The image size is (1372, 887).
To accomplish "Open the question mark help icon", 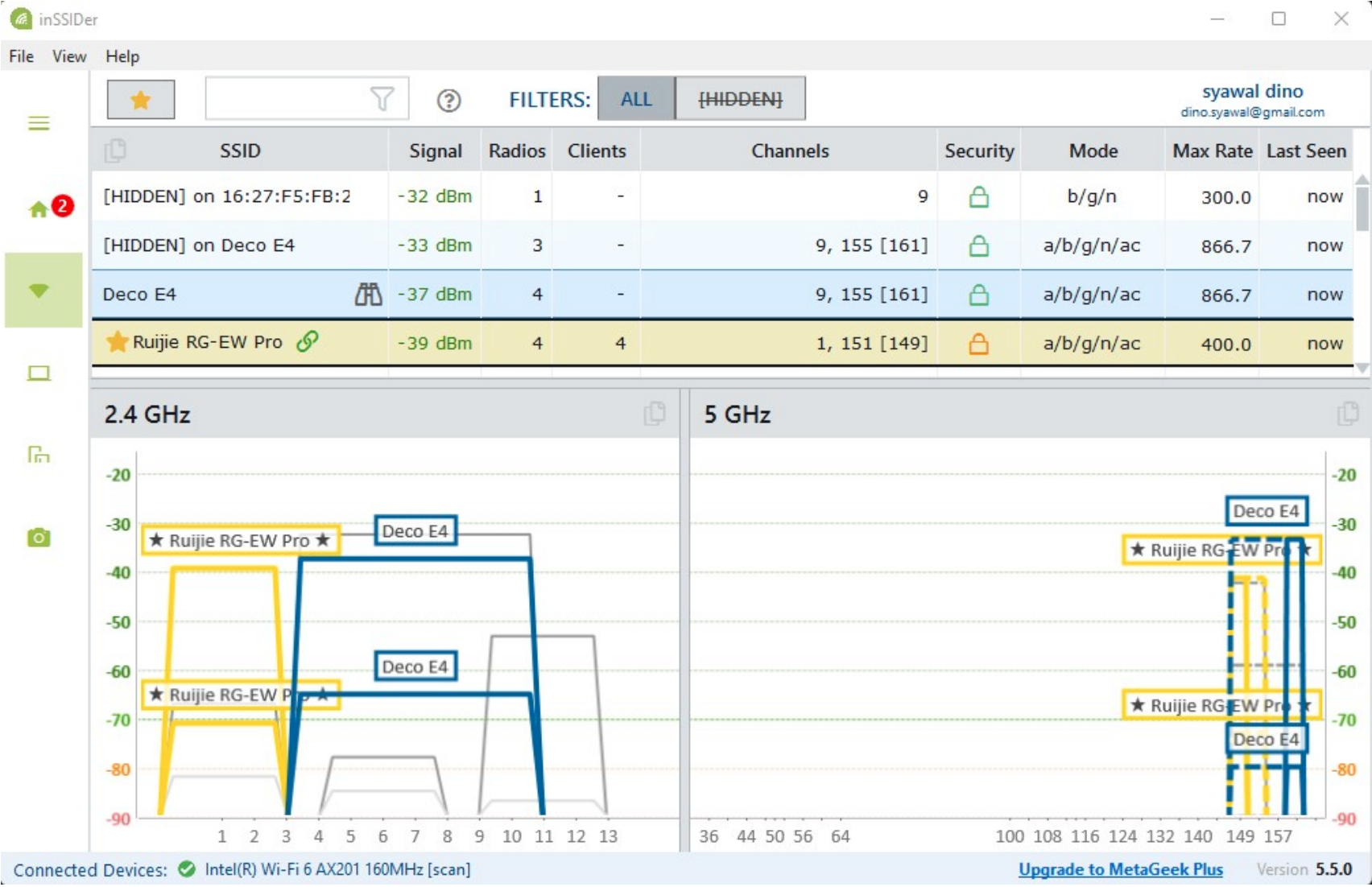I will click(x=448, y=101).
